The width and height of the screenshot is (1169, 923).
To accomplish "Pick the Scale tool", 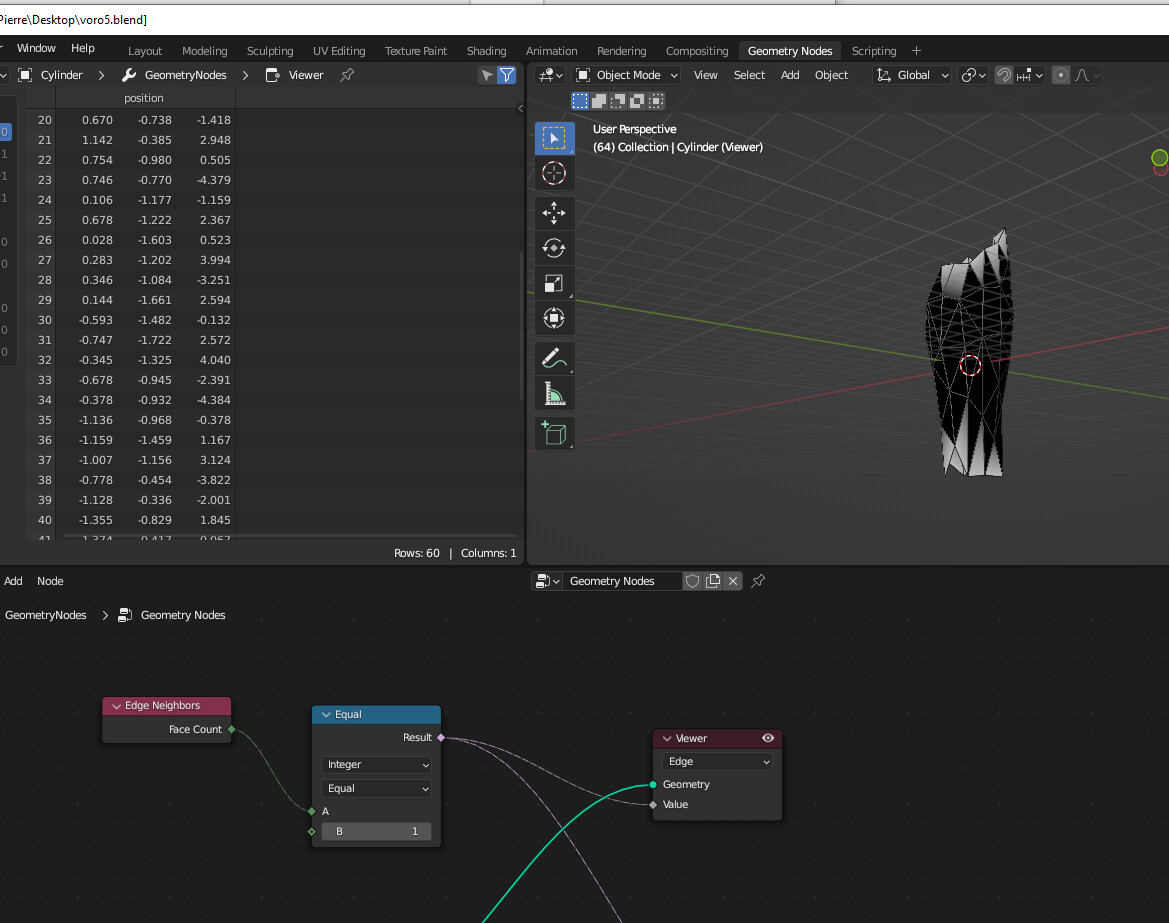I will tap(554, 283).
